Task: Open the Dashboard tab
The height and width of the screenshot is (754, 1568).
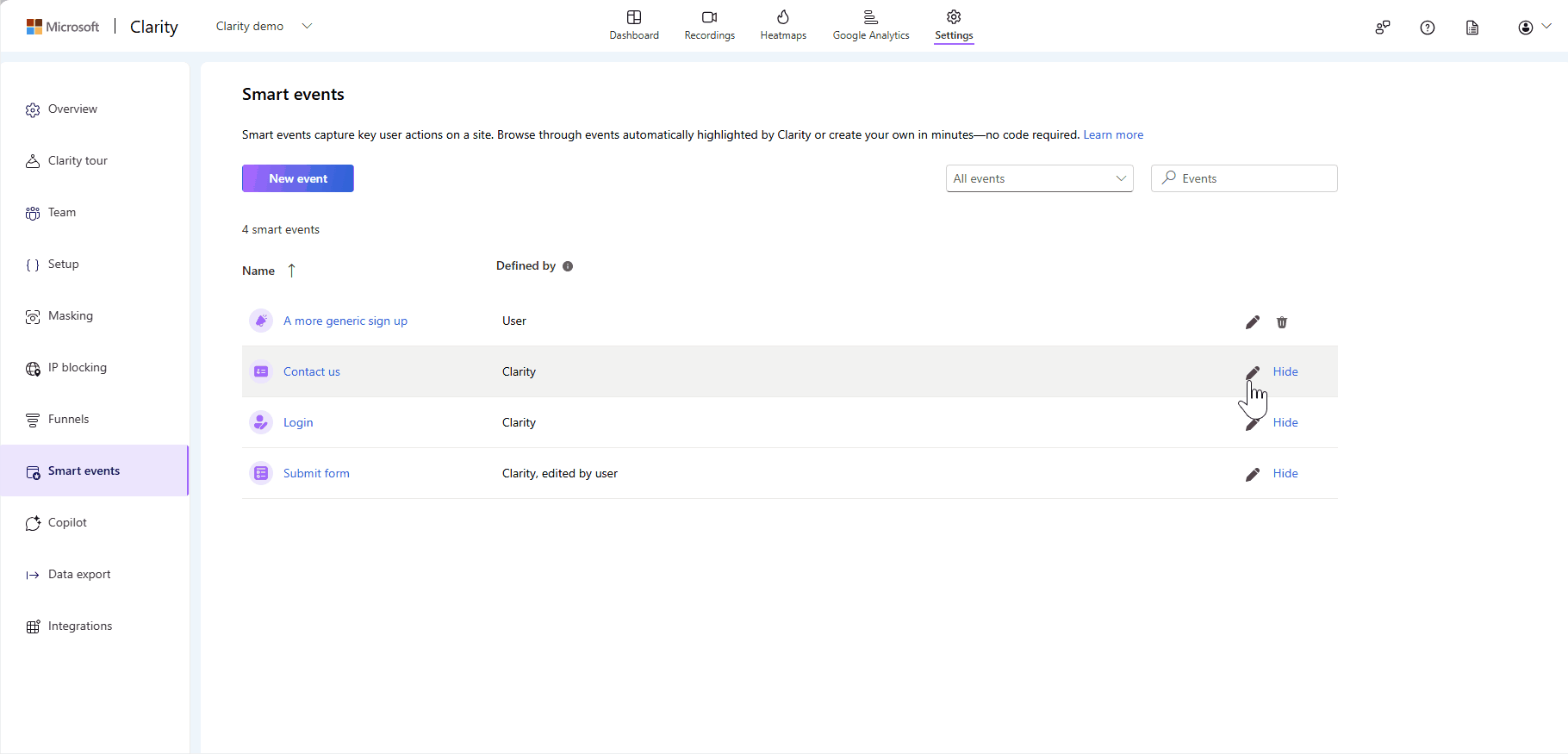Action: (x=634, y=26)
